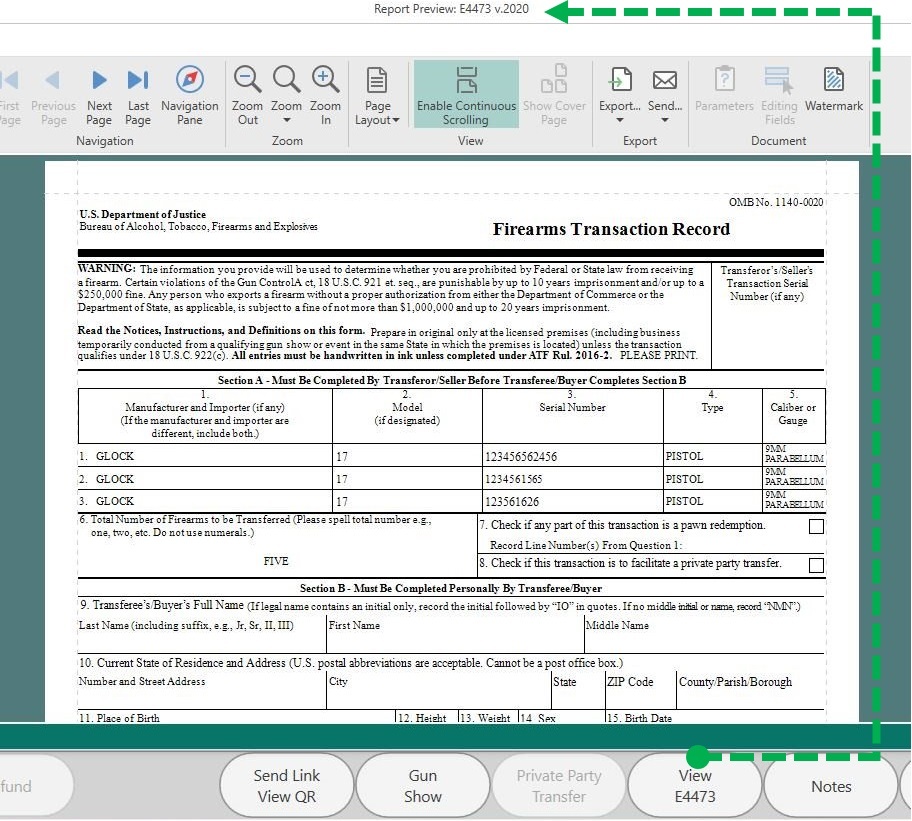Image resolution: width=912 pixels, height=821 pixels.
Task: Toggle Enable Continuous Scrolling
Action: [466, 94]
